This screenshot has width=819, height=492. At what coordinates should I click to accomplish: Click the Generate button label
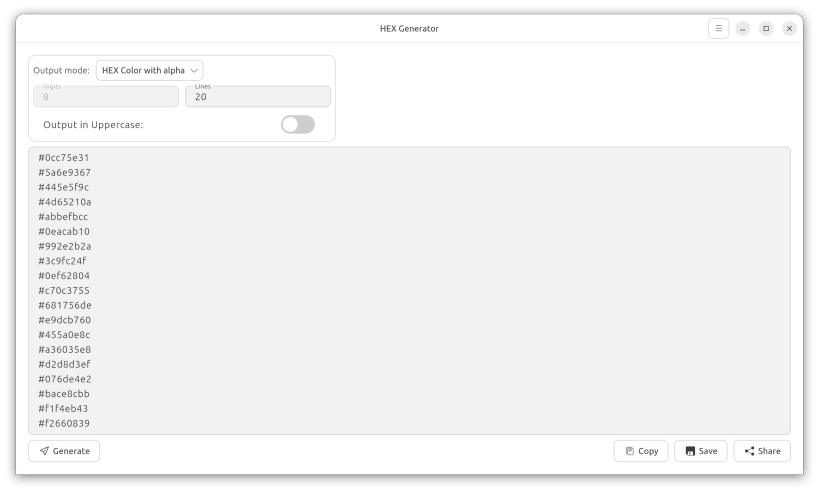pyautogui.click(x=71, y=451)
